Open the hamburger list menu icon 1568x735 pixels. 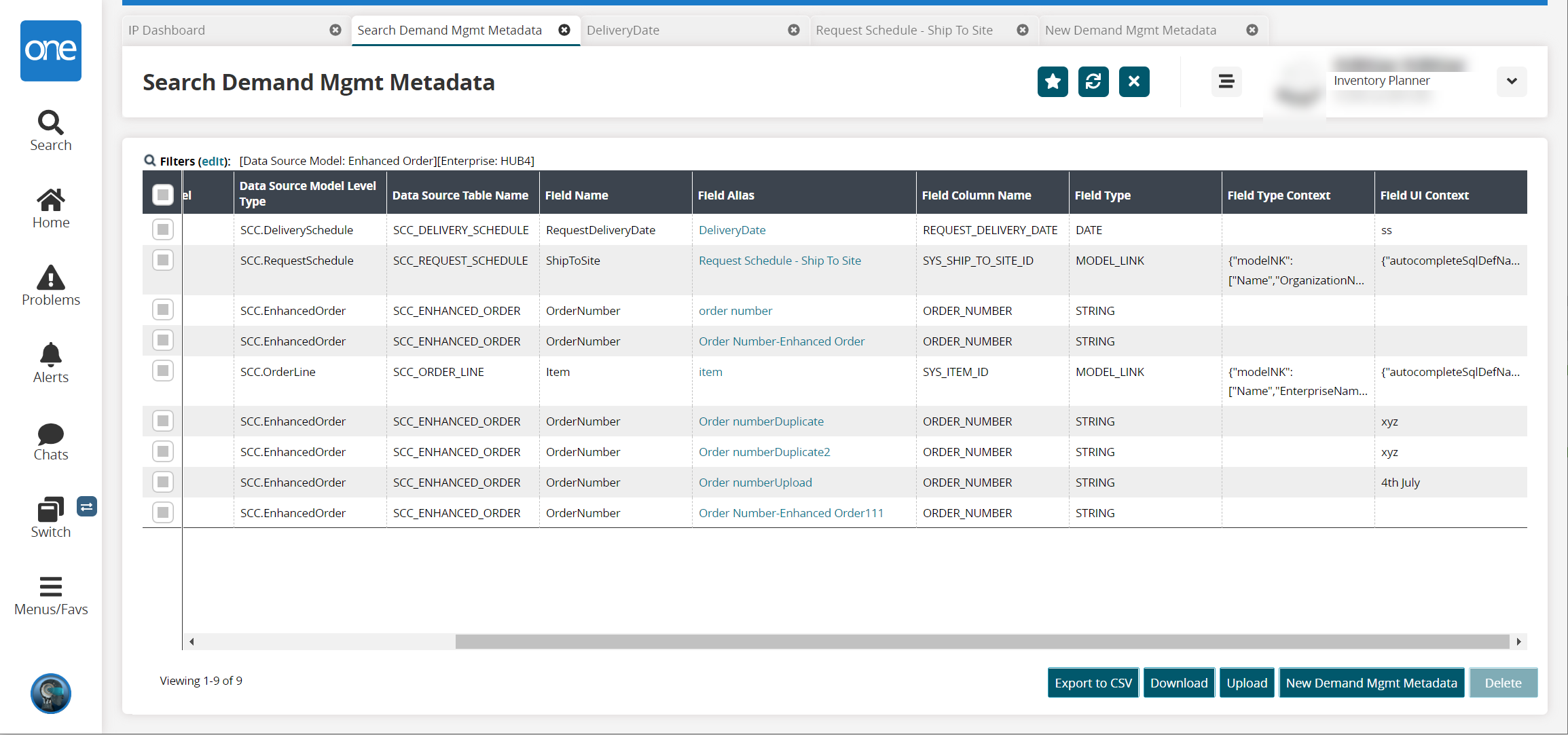(1226, 82)
